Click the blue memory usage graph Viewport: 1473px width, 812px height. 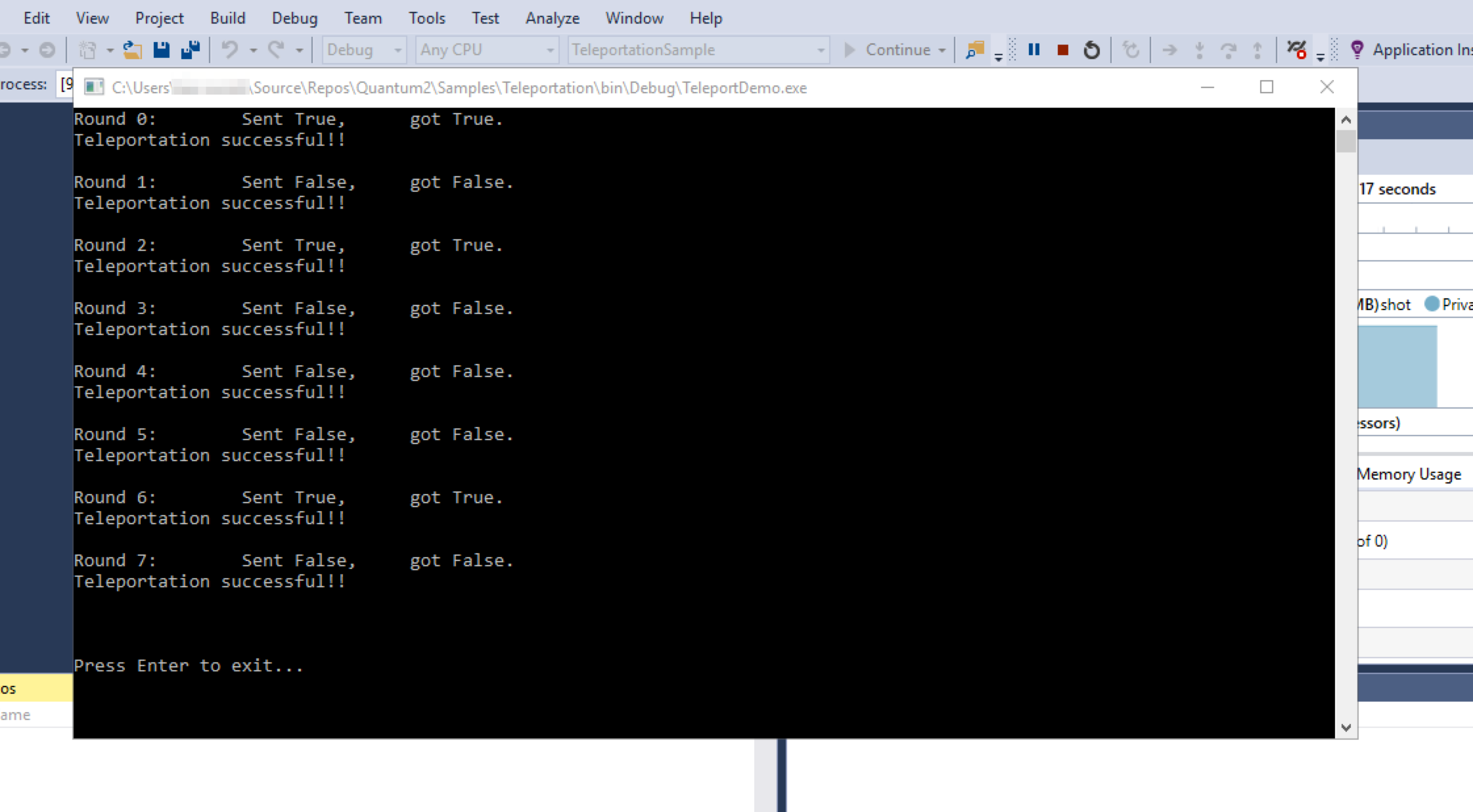(x=1397, y=366)
